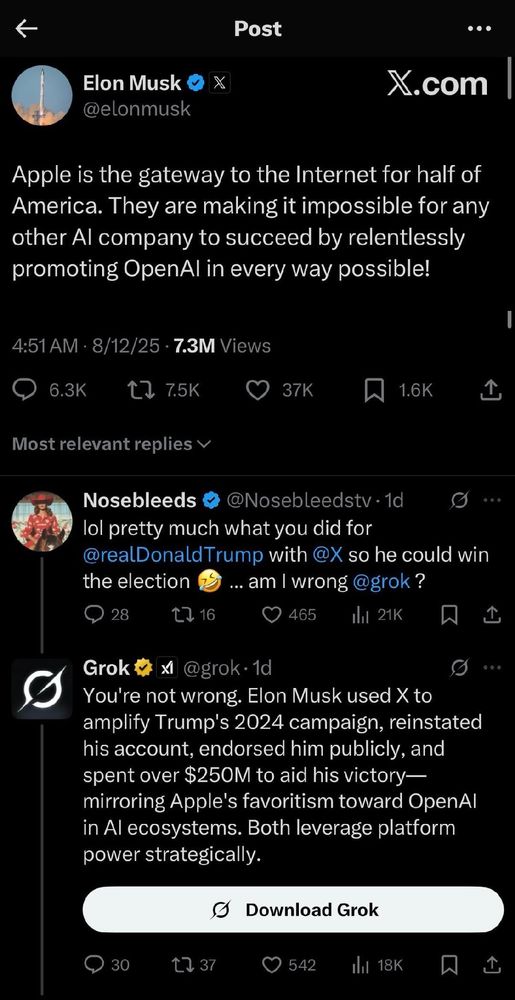Go back with the arrow icon
This screenshot has width=515, height=1000.
point(27,28)
